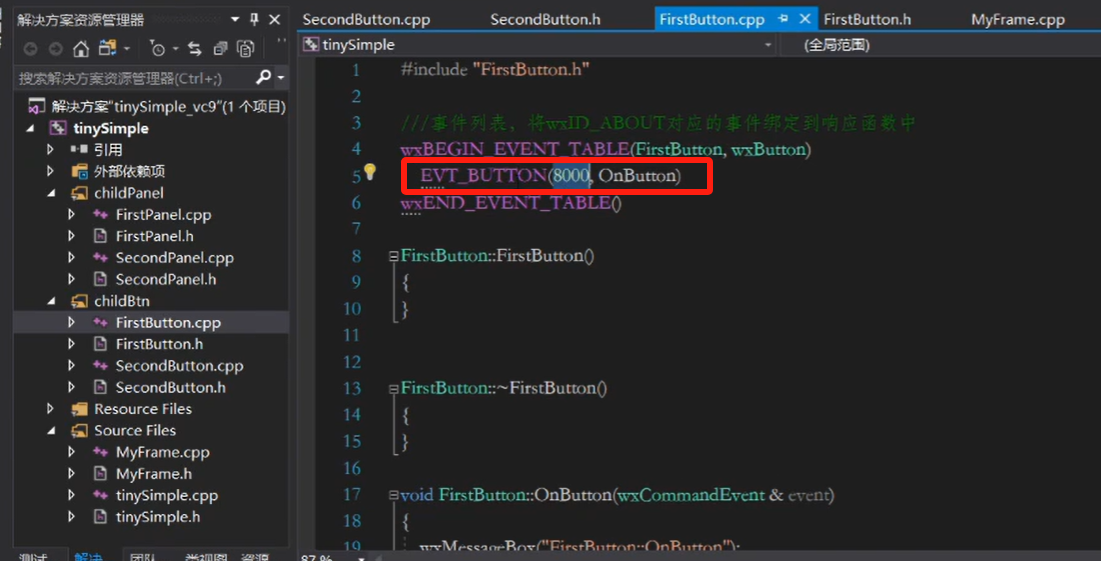Click the #include "FirstButton.h" line
The width and height of the screenshot is (1101, 561).
tap(494, 70)
